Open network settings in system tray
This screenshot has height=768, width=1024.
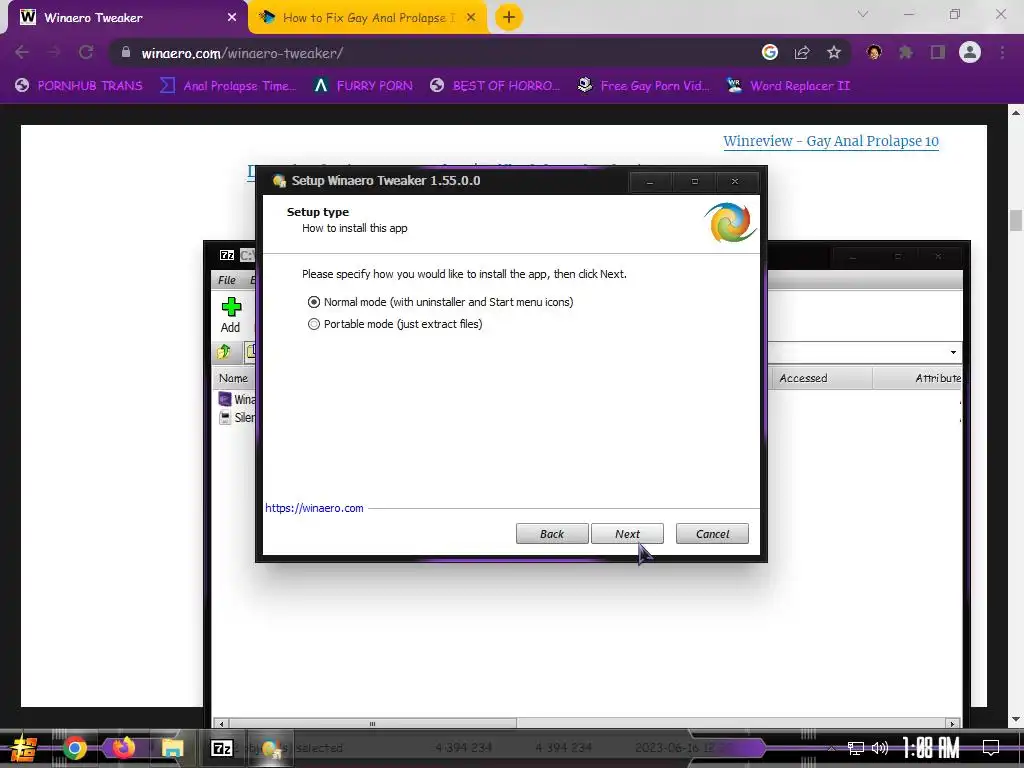[x=856, y=748]
